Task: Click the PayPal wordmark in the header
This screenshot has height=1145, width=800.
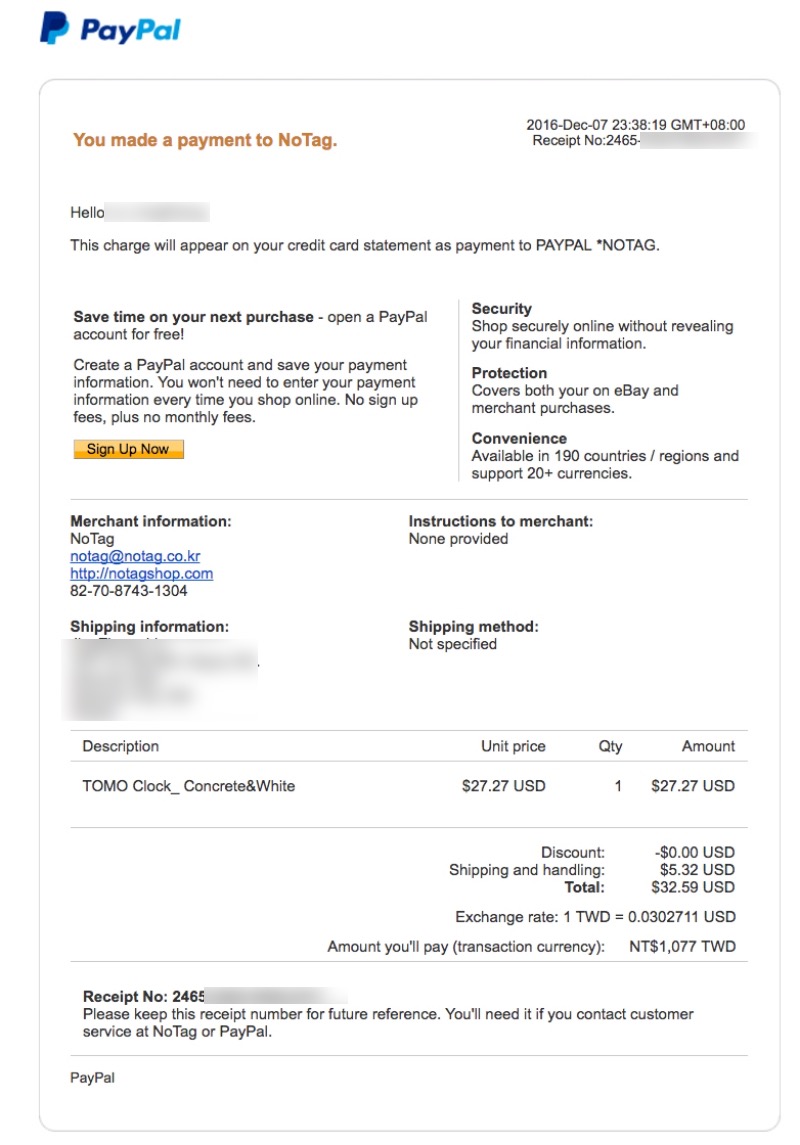Action: coord(130,30)
